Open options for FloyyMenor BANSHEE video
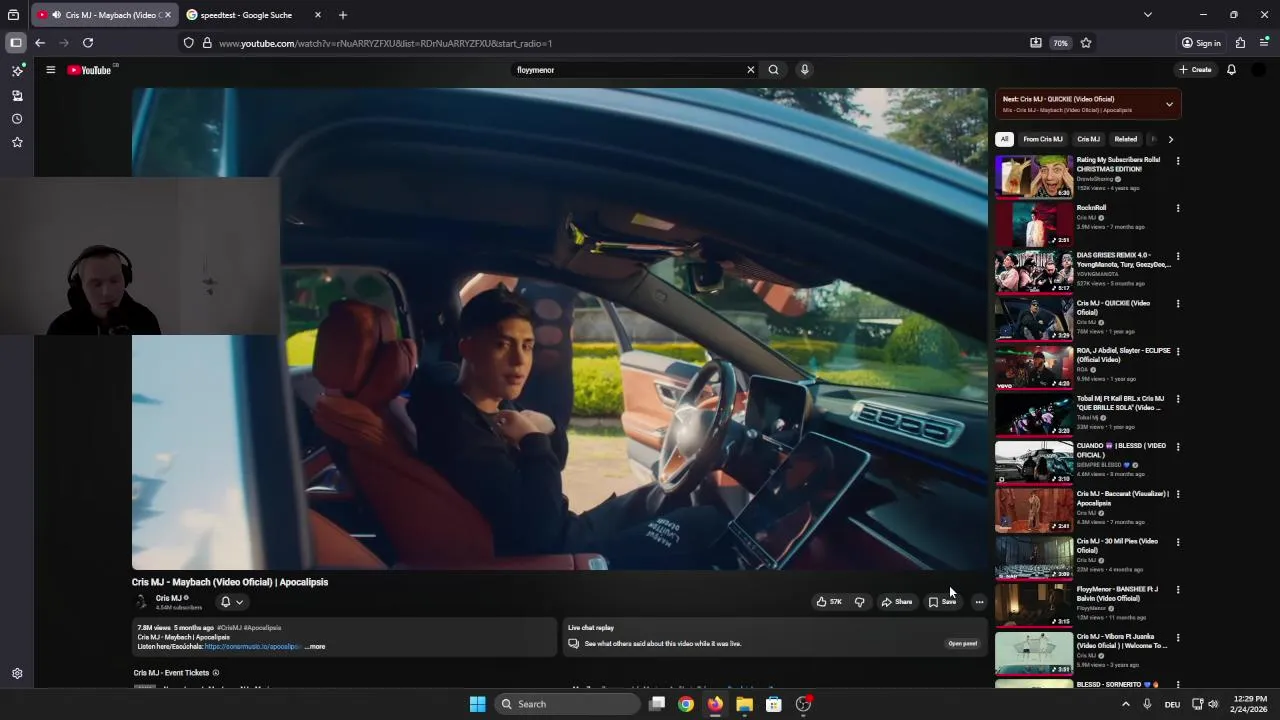 (1177, 590)
